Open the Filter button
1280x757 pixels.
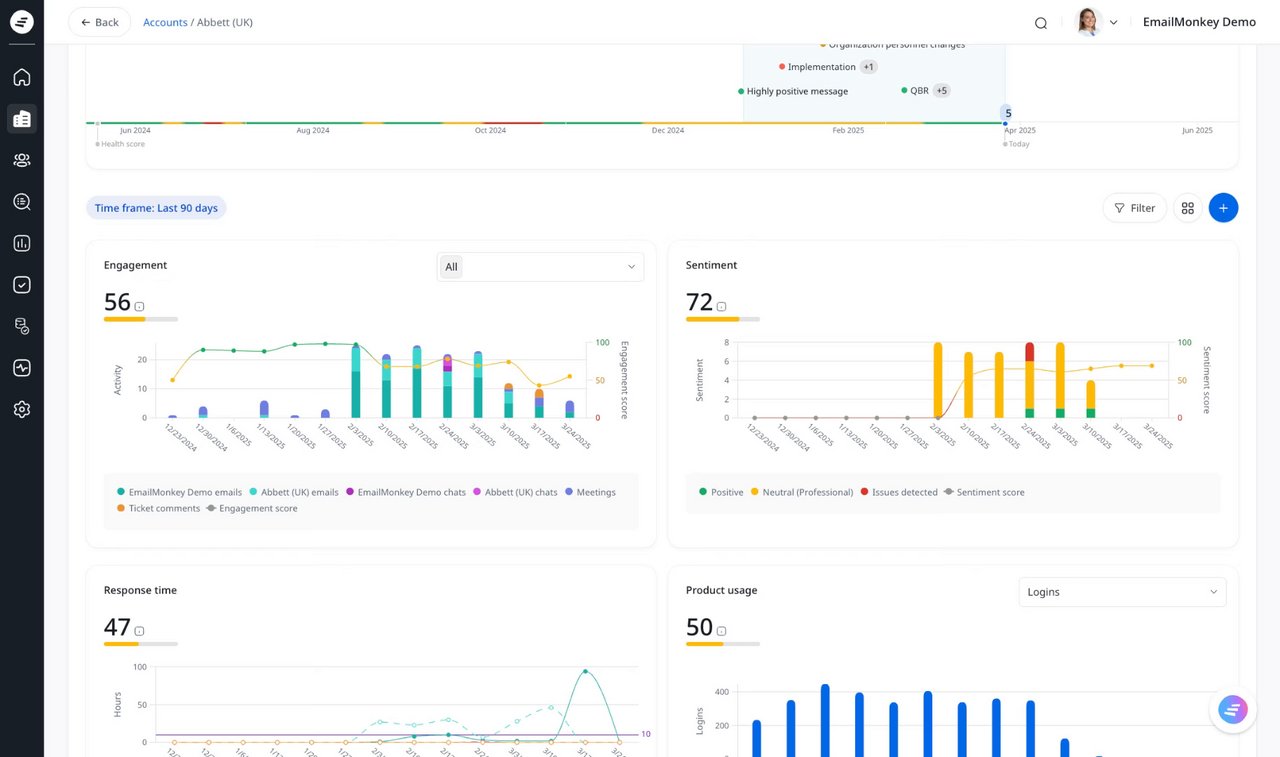click(1134, 208)
